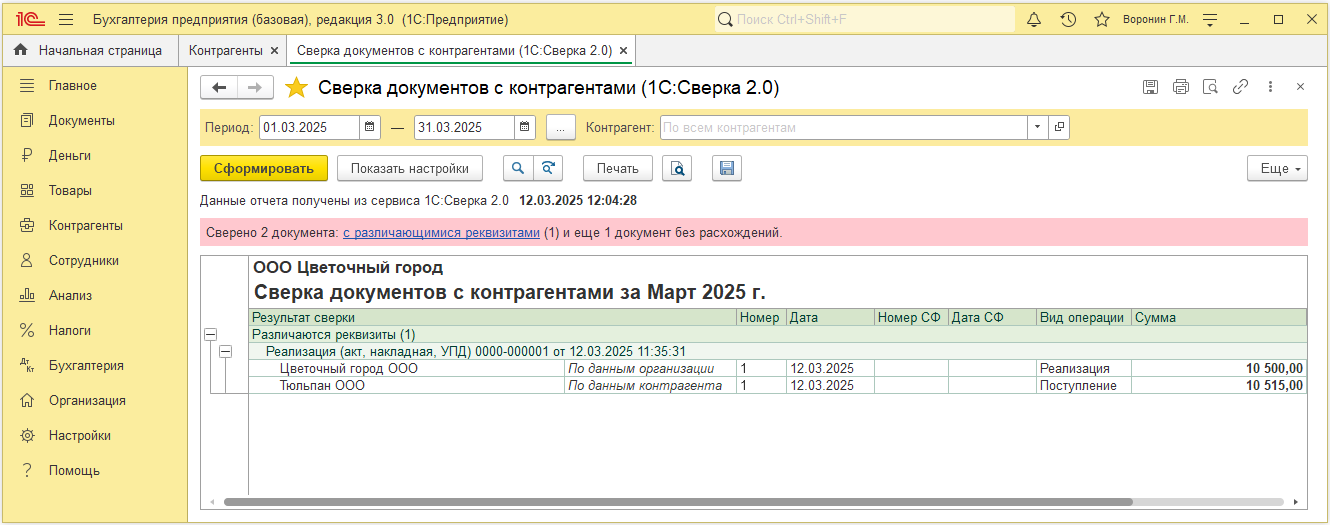Screen dimensions: 1330x525
Task: Click the save floppy icon in header
Action: point(1150,87)
